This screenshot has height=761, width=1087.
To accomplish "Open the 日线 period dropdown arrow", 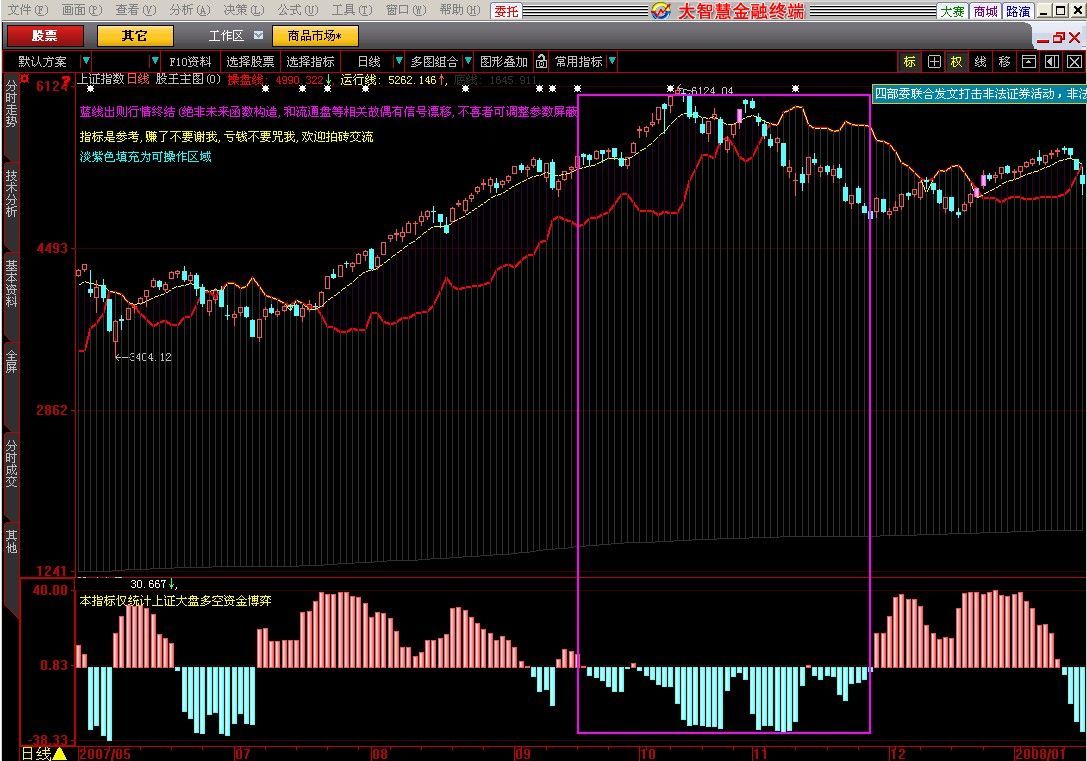I will [x=399, y=62].
